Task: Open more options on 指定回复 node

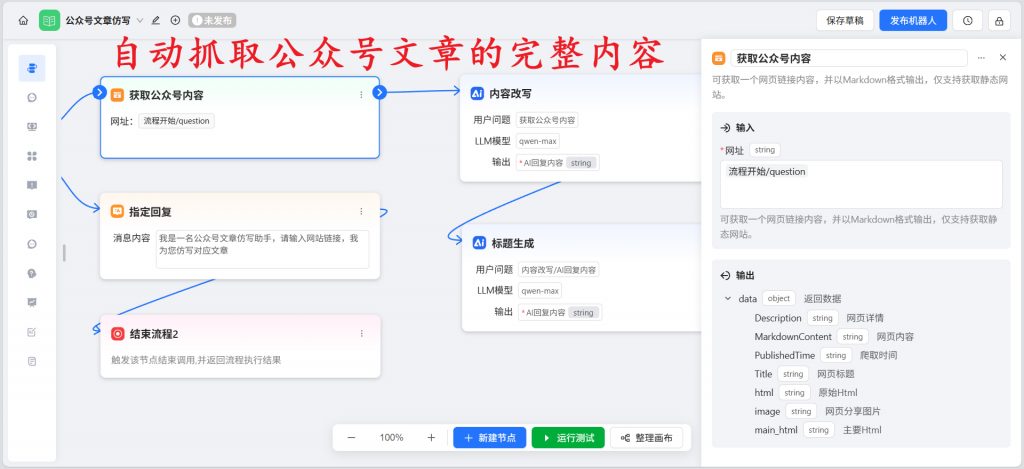Action: [x=361, y=211]
